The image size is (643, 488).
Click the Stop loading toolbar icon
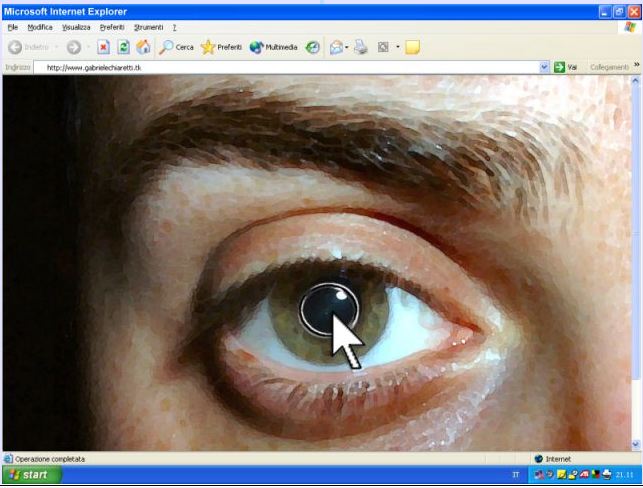[x=104, y=47]
